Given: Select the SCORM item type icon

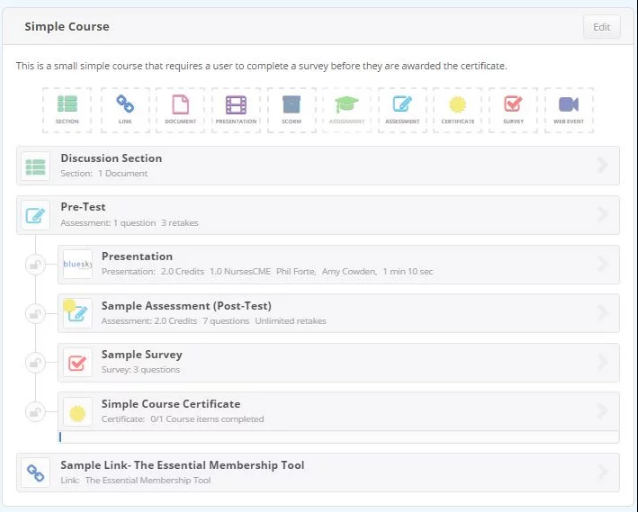Looking at the screenshot, I should click(291, 109).
